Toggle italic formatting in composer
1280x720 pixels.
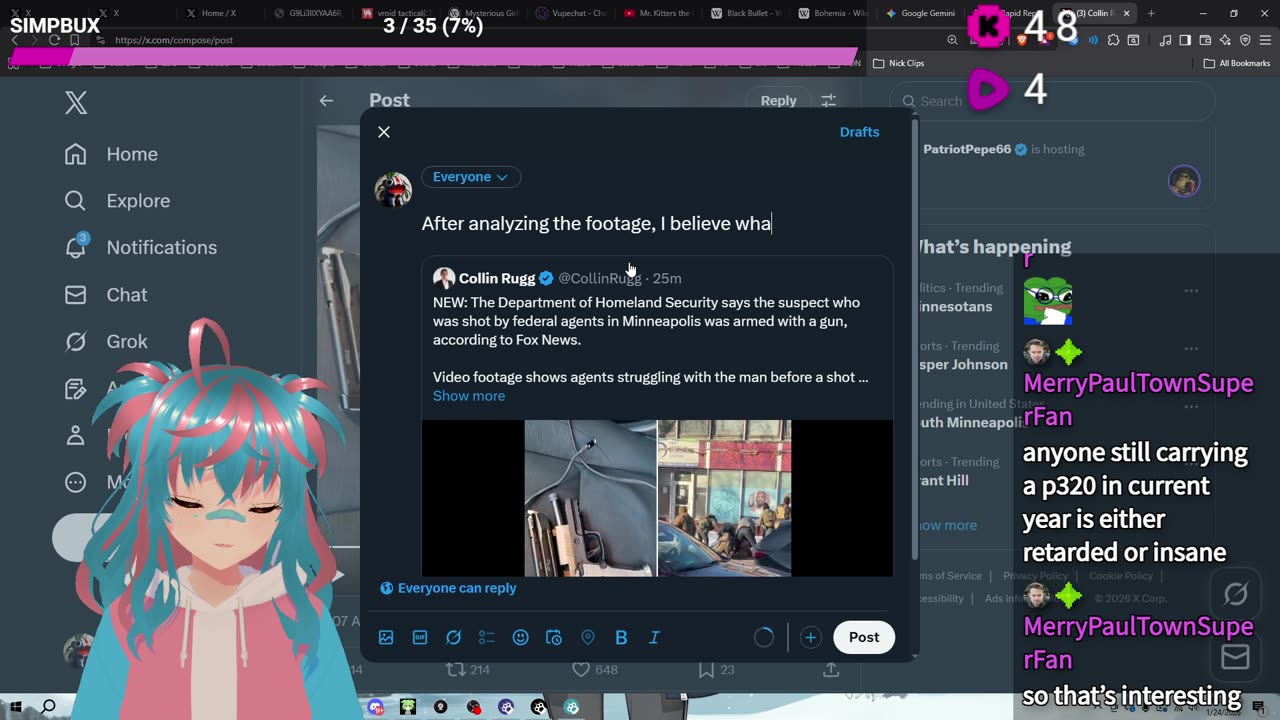(x=654, y=637)
